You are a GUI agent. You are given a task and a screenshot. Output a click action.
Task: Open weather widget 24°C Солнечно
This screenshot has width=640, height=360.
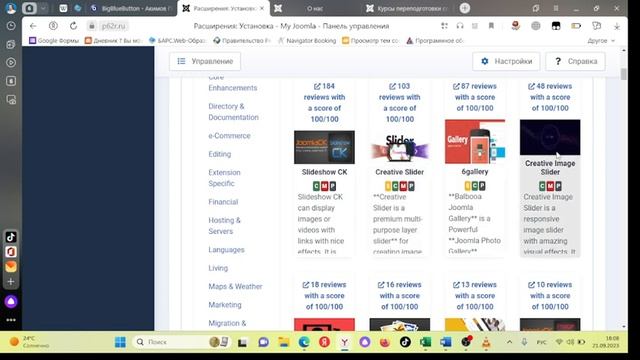pyautogui.click(x=29, y=342)
